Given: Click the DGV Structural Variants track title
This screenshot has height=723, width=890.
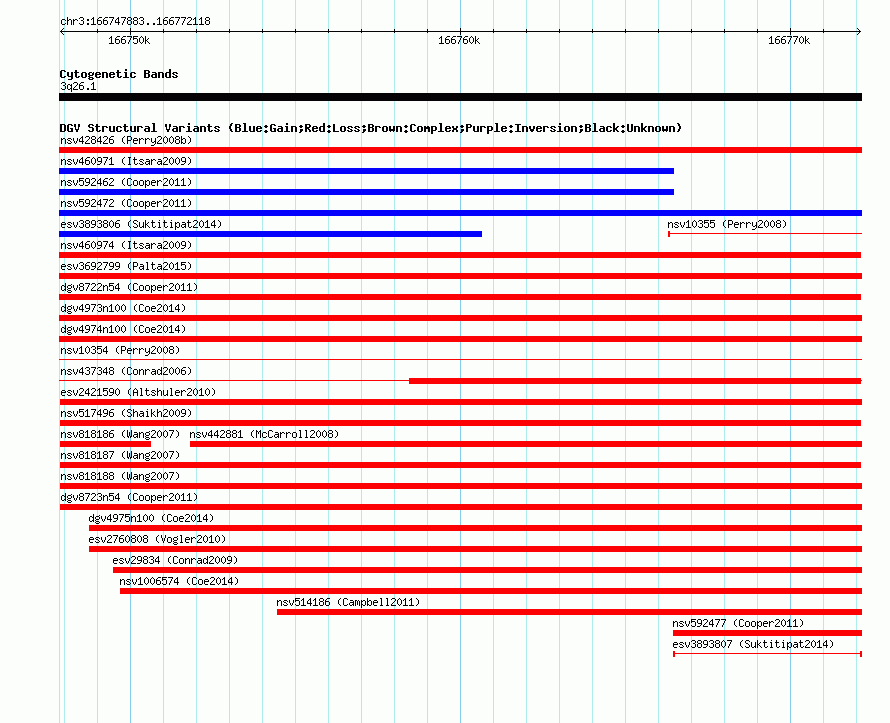Looking at the screenshot, I should point(371,128).
